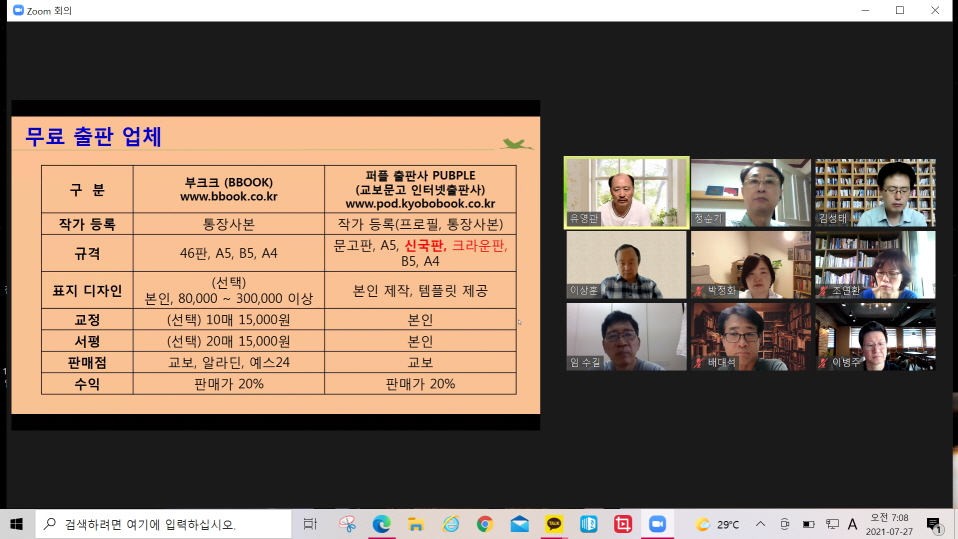Image resolution: width=958 pixels, height=539 pixels.
Task: Click the red 신국판 text
Action: click(x=425, y=246)
